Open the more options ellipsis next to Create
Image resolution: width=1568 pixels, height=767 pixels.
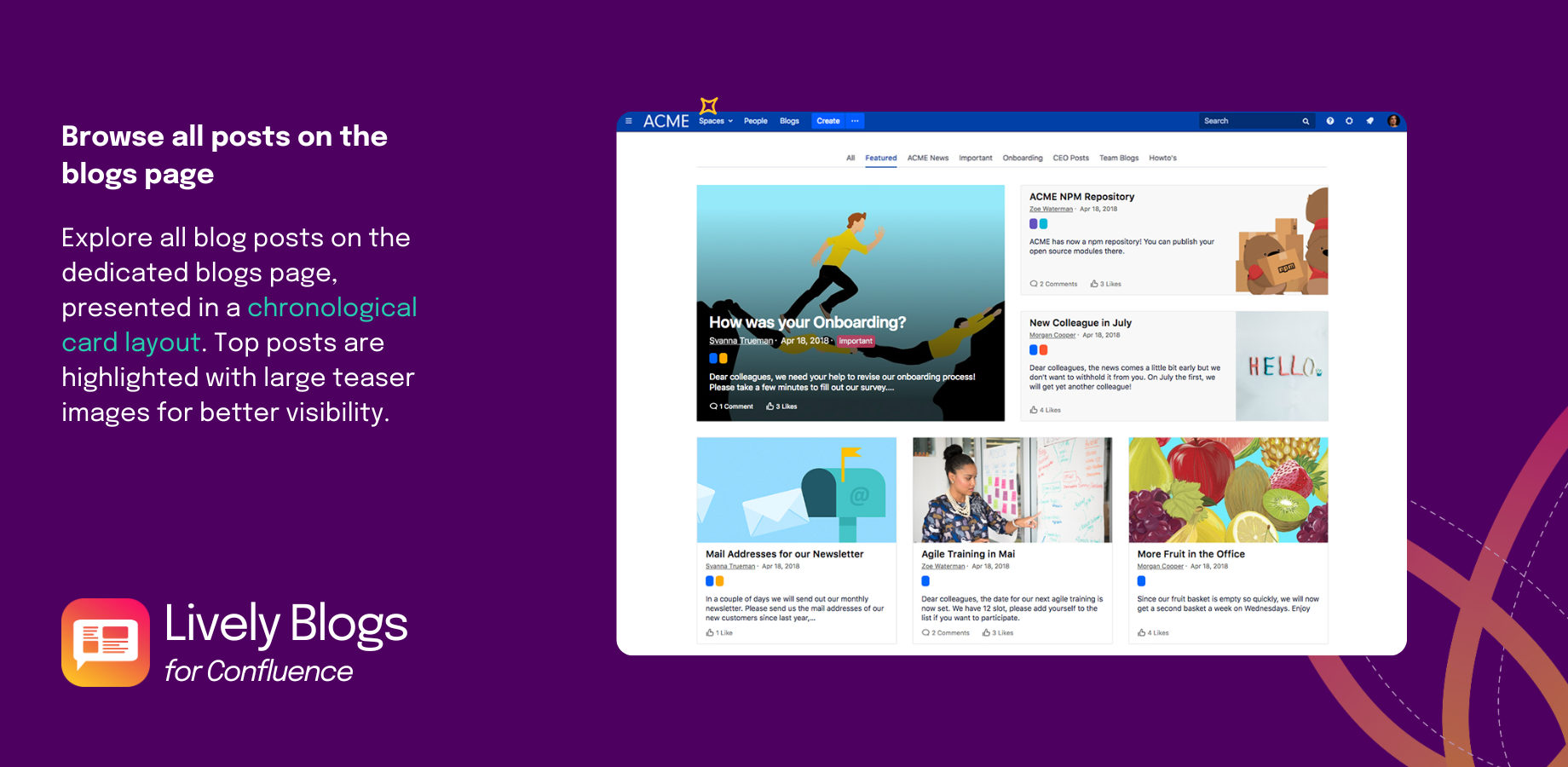click(855, 121)
